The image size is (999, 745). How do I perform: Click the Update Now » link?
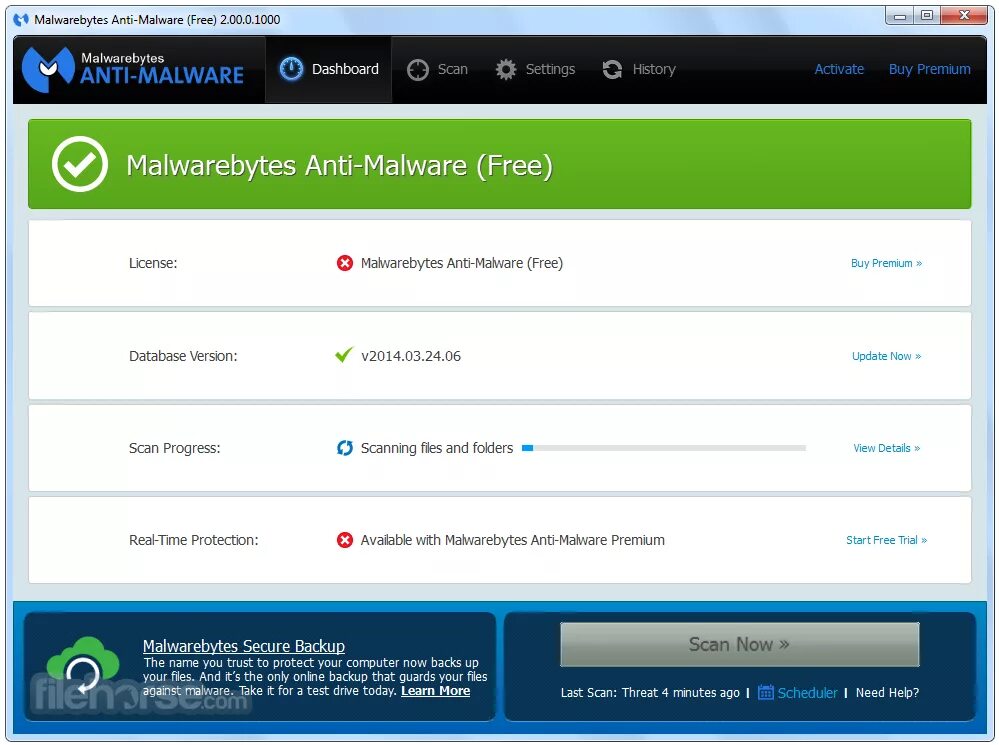[x=886, y=356]
